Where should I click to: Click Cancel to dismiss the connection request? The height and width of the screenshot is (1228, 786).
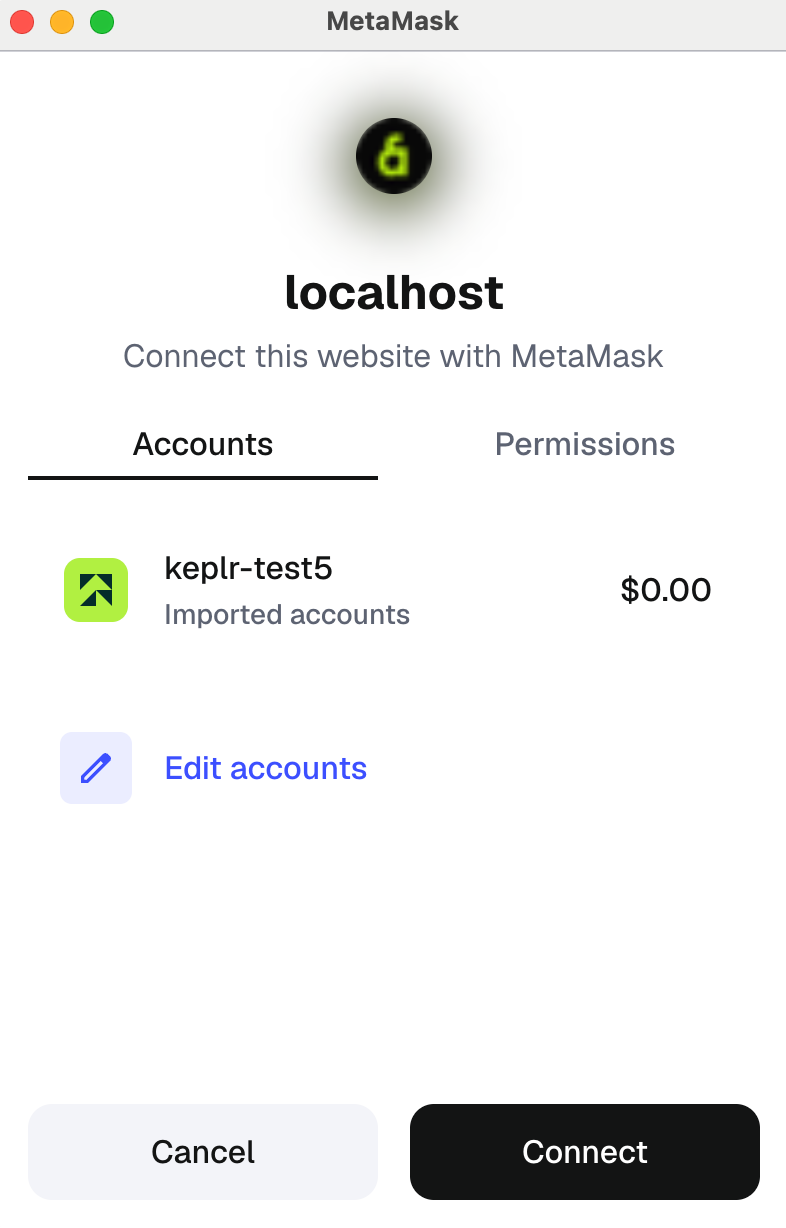tap(202, 1152)
